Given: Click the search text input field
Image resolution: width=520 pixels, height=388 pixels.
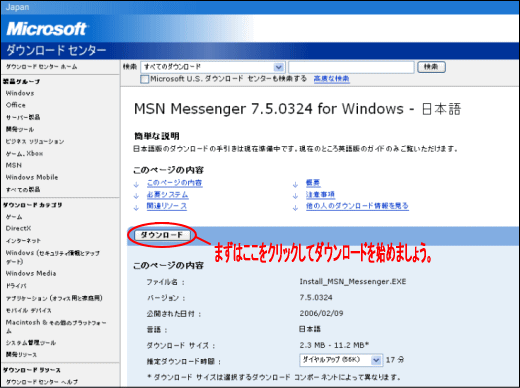Looking at the screenshot, I should [351, 67].
